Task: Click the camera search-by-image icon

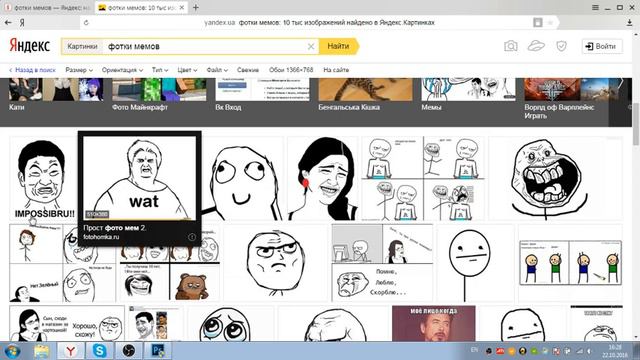Action: pyautogui.click(x=511, y=46)
